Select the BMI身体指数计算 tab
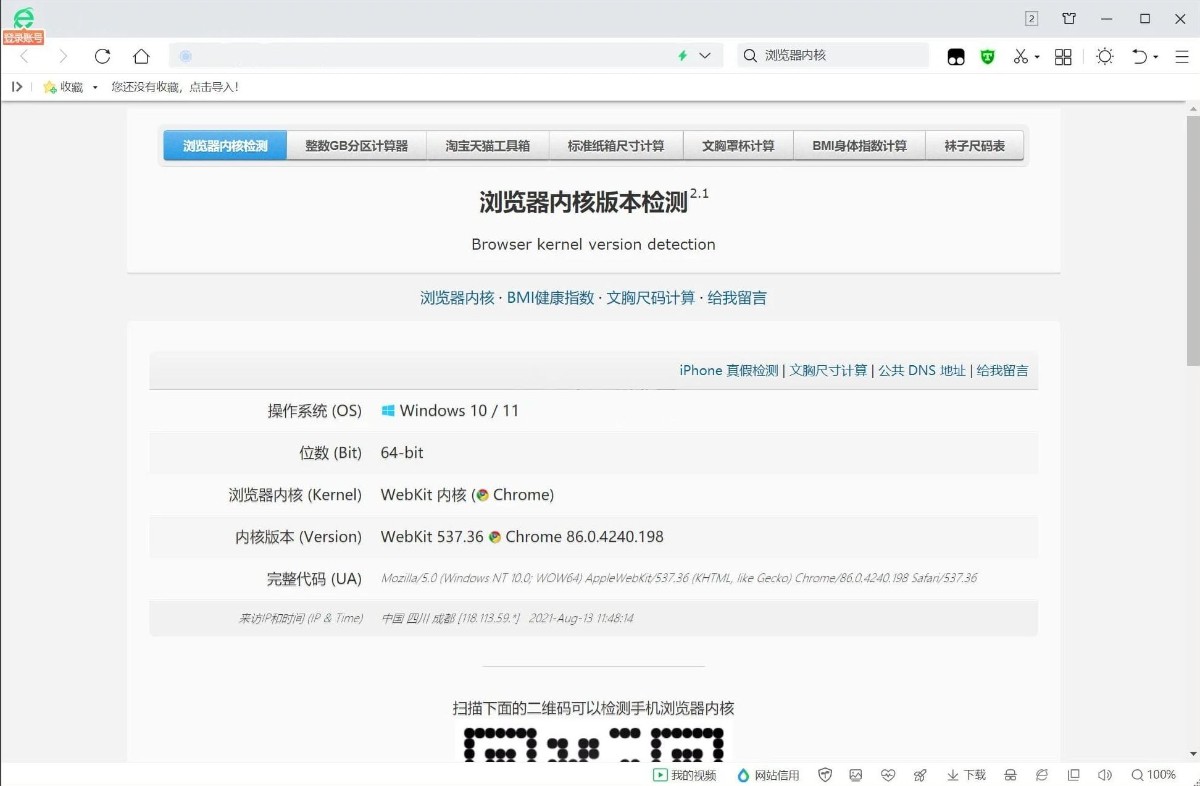Viewport: 1200px width, 786px height. [859, 146]
